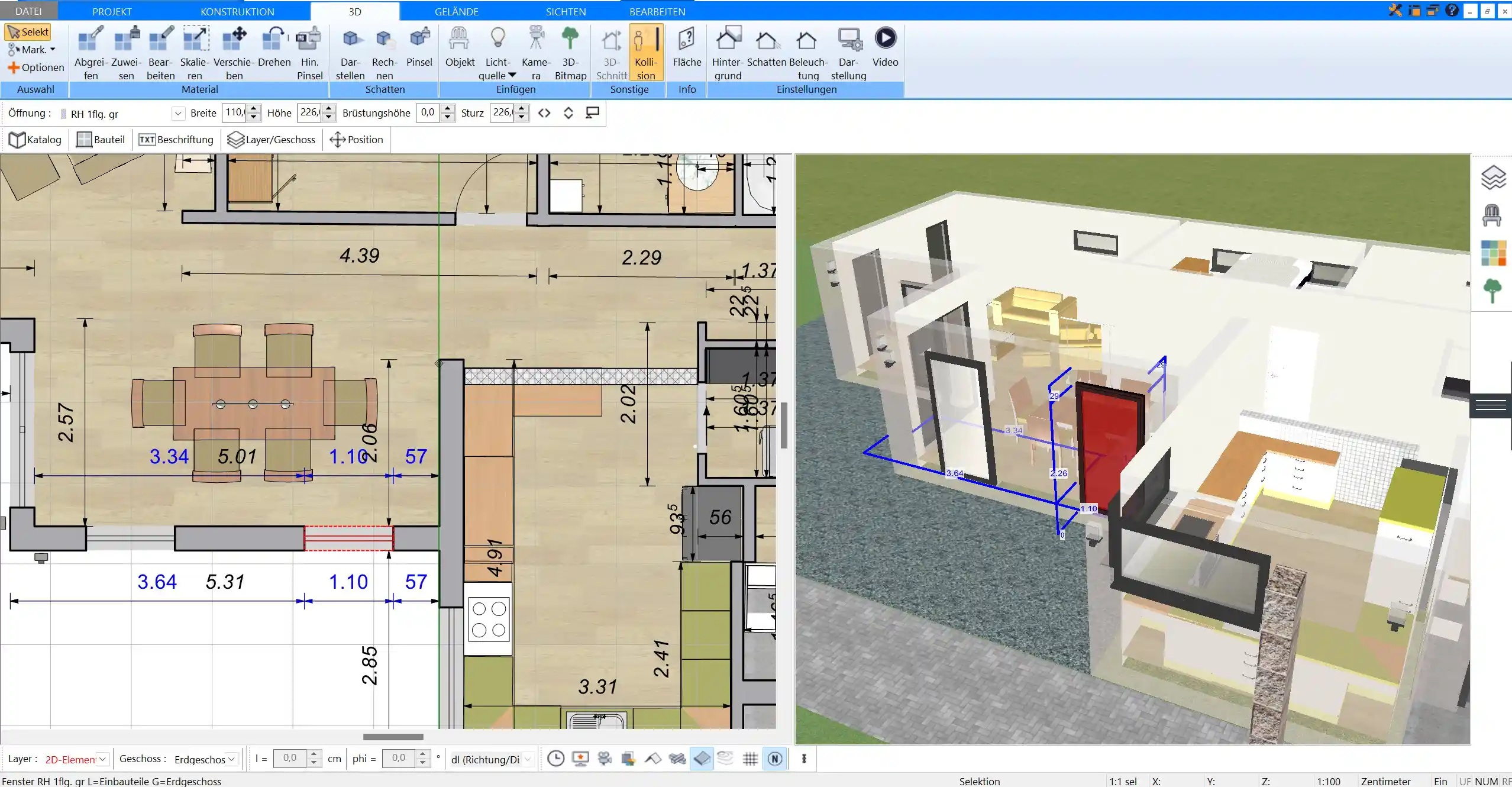
Task: Click the Sturz value field
Action: [503, 112]
